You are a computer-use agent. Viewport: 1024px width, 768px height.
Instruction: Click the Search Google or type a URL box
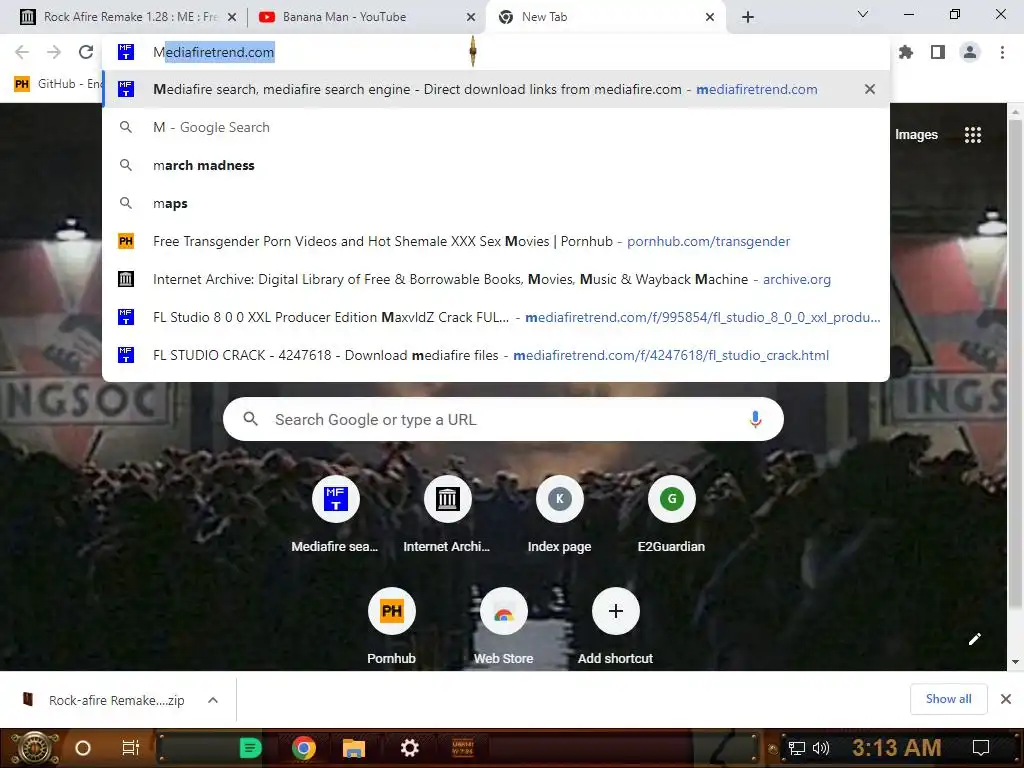click(x=503, y=419)
